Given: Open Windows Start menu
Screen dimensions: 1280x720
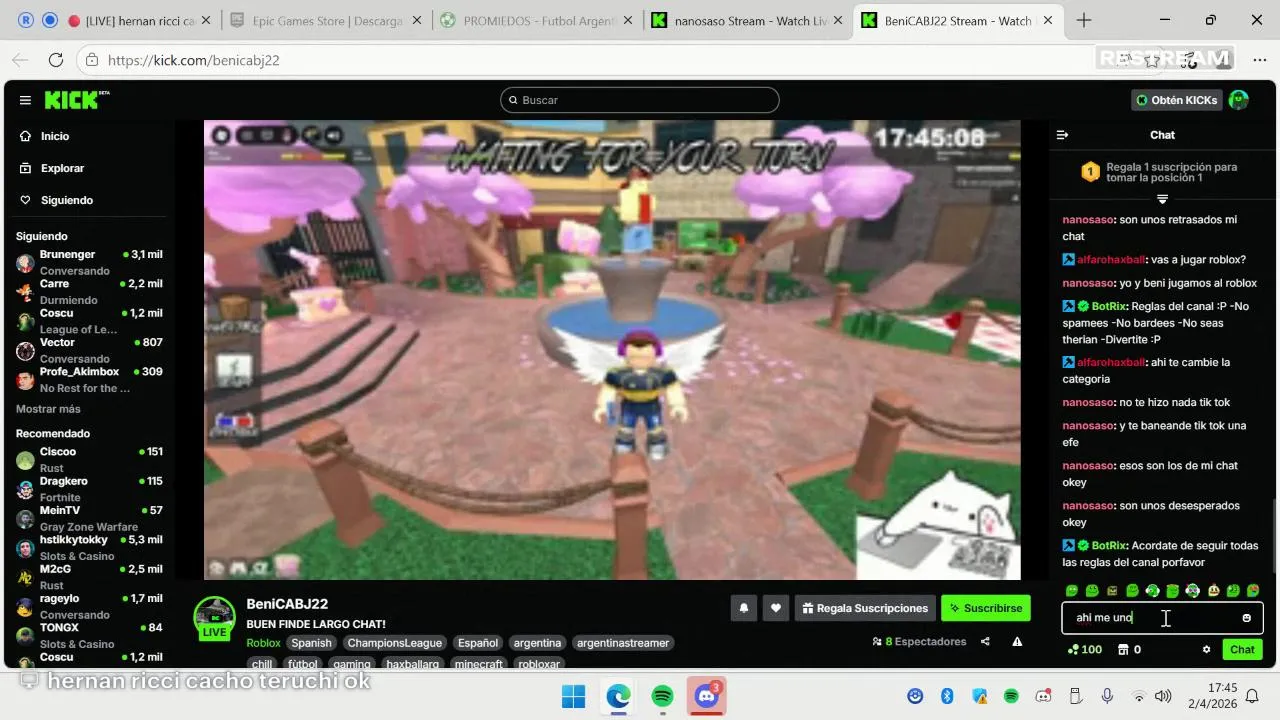Looking at the screenshot, I should coord(573,696).
